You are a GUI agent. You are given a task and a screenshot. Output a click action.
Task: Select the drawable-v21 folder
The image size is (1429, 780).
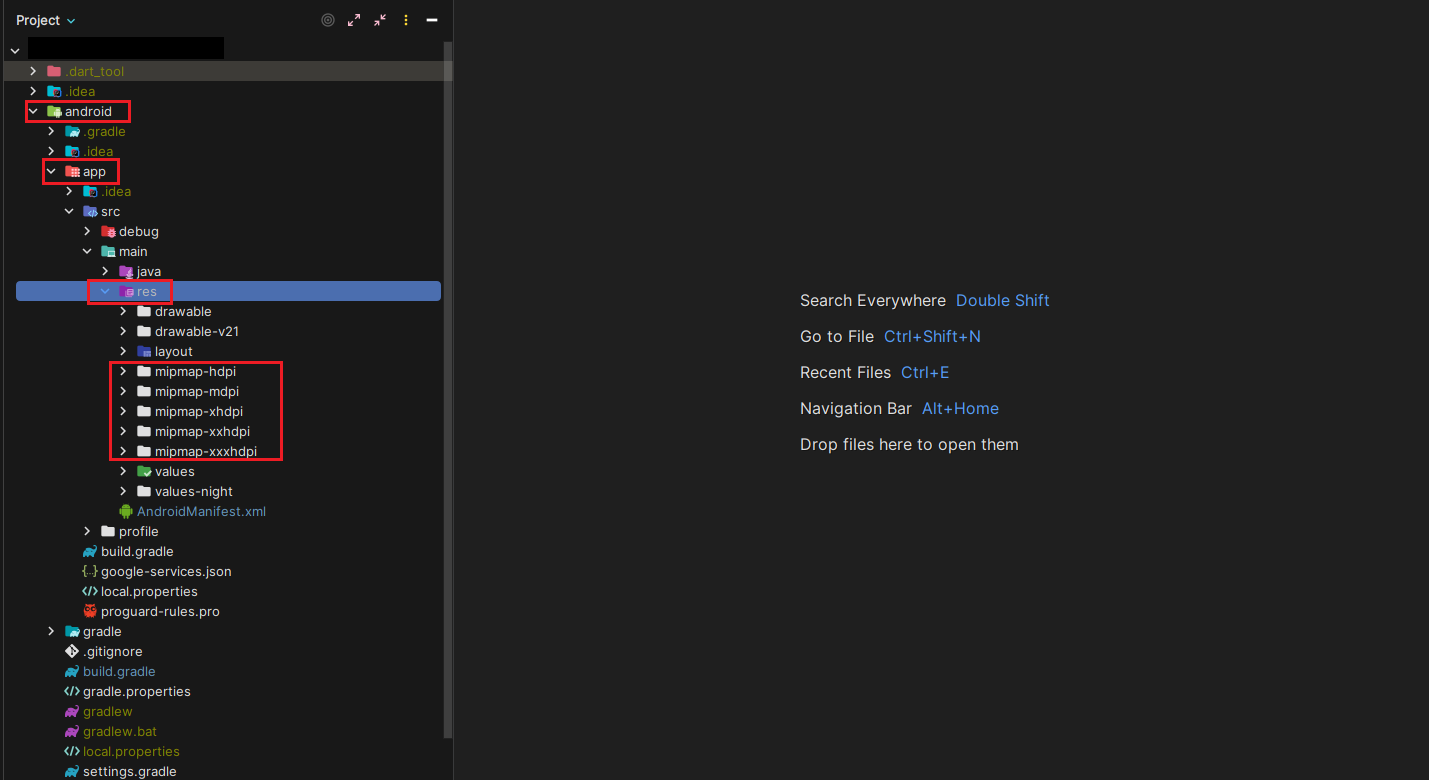pos(196,331)
